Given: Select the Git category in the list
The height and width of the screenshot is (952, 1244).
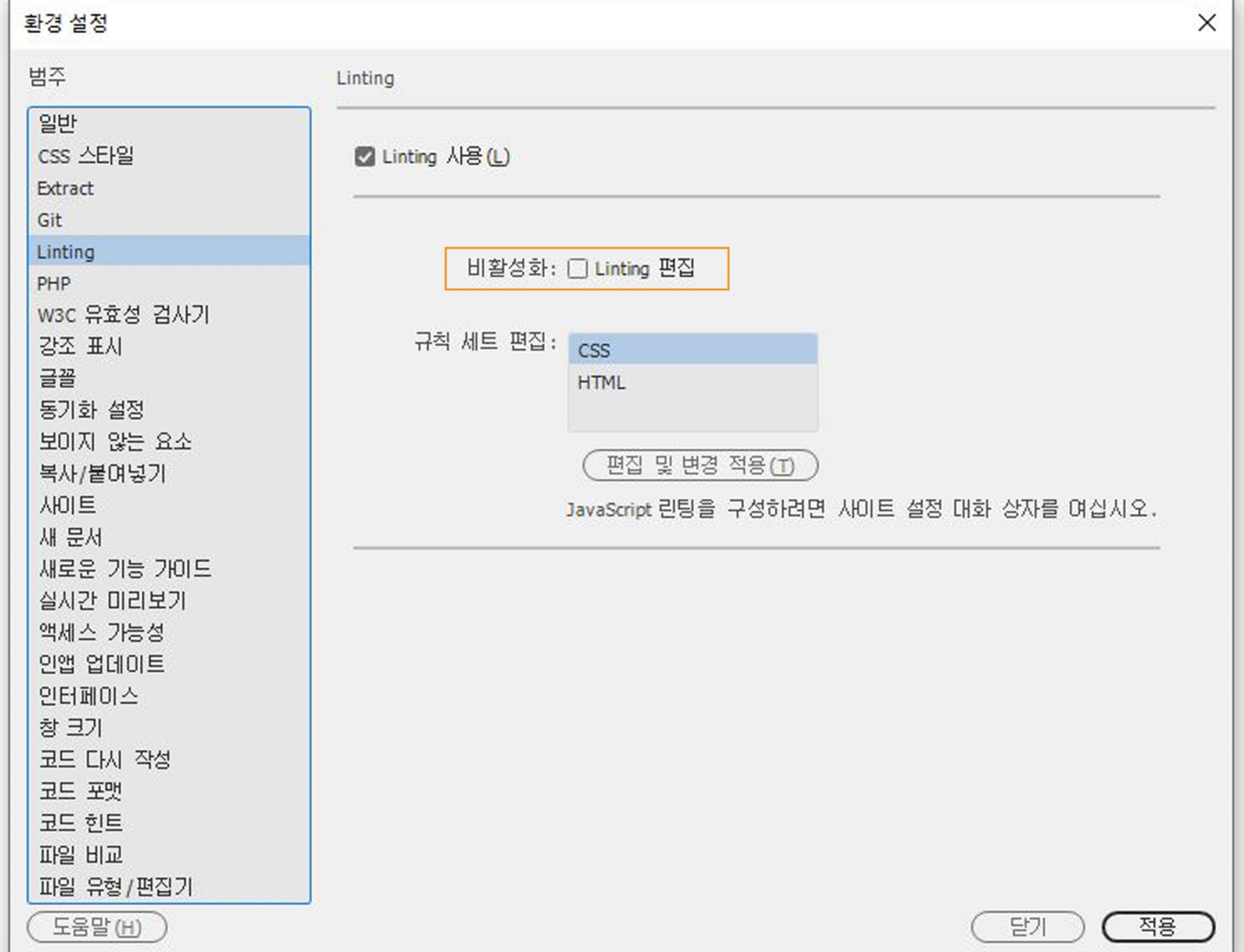Looking at the screenshot, I should click(x=48, y=220).
